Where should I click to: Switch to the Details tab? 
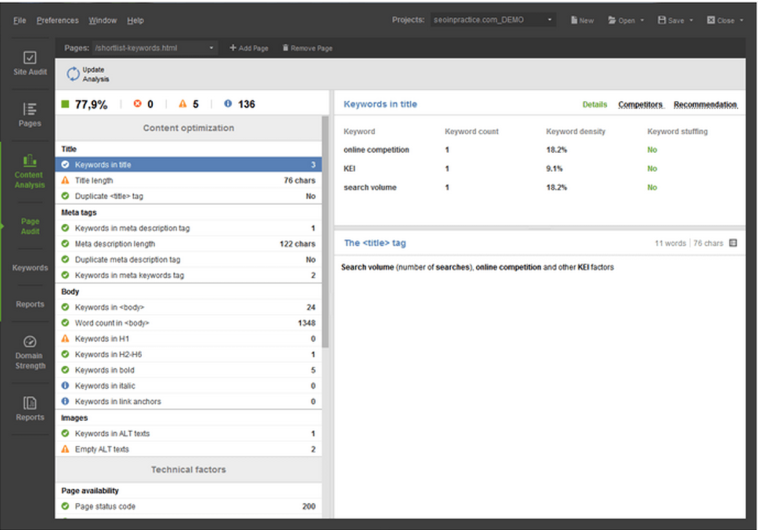tap(594, 104)
